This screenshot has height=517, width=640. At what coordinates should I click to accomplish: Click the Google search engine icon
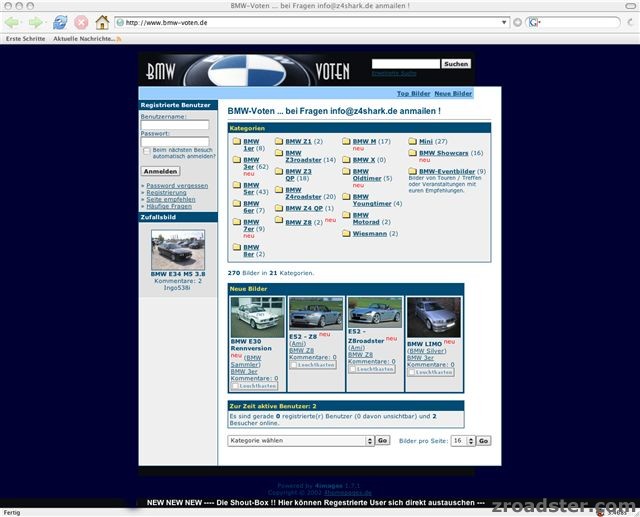533,22
